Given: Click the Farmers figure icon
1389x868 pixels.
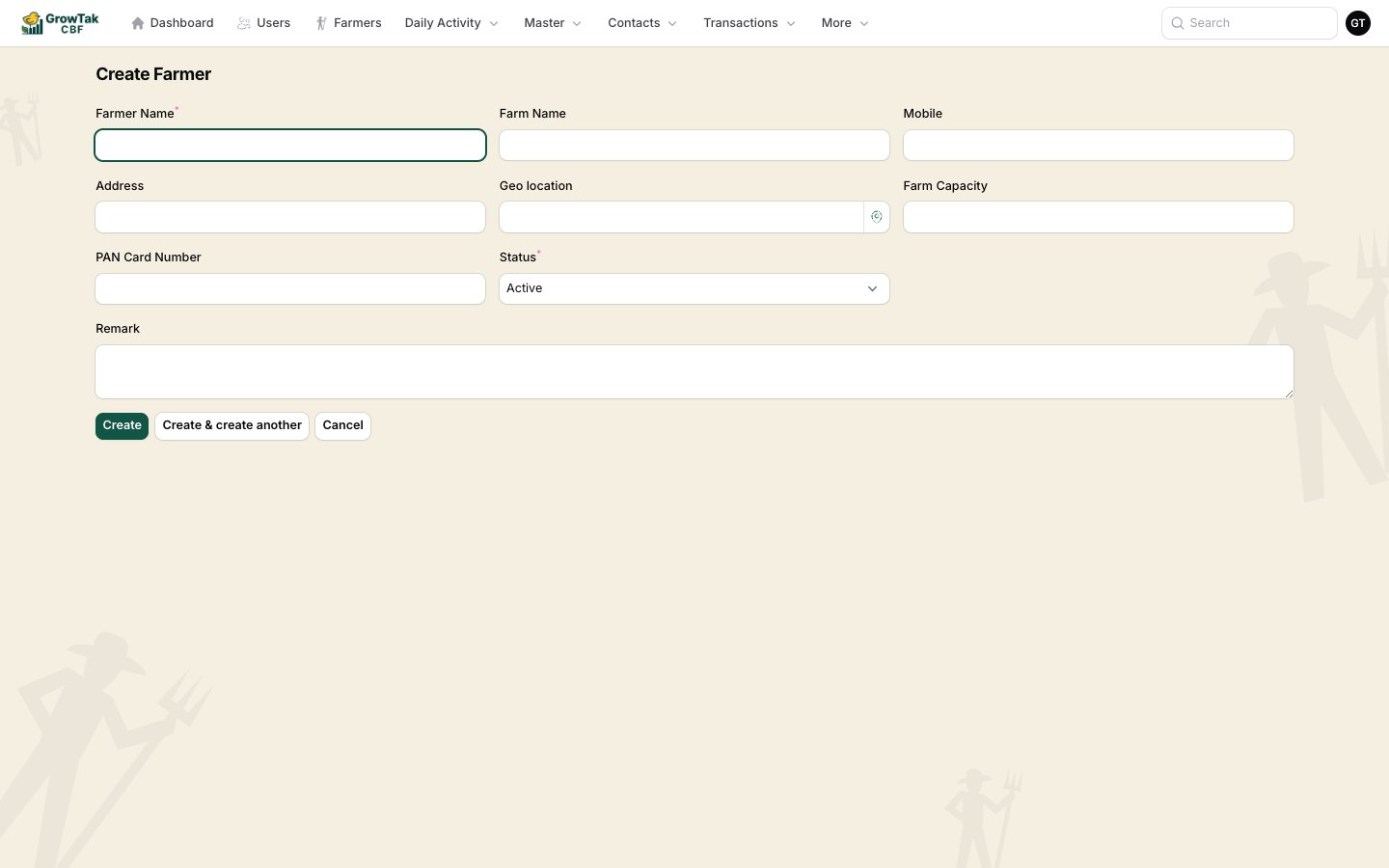Looking at the screenshot, I should pyautogui.click(x=321, y=23).
